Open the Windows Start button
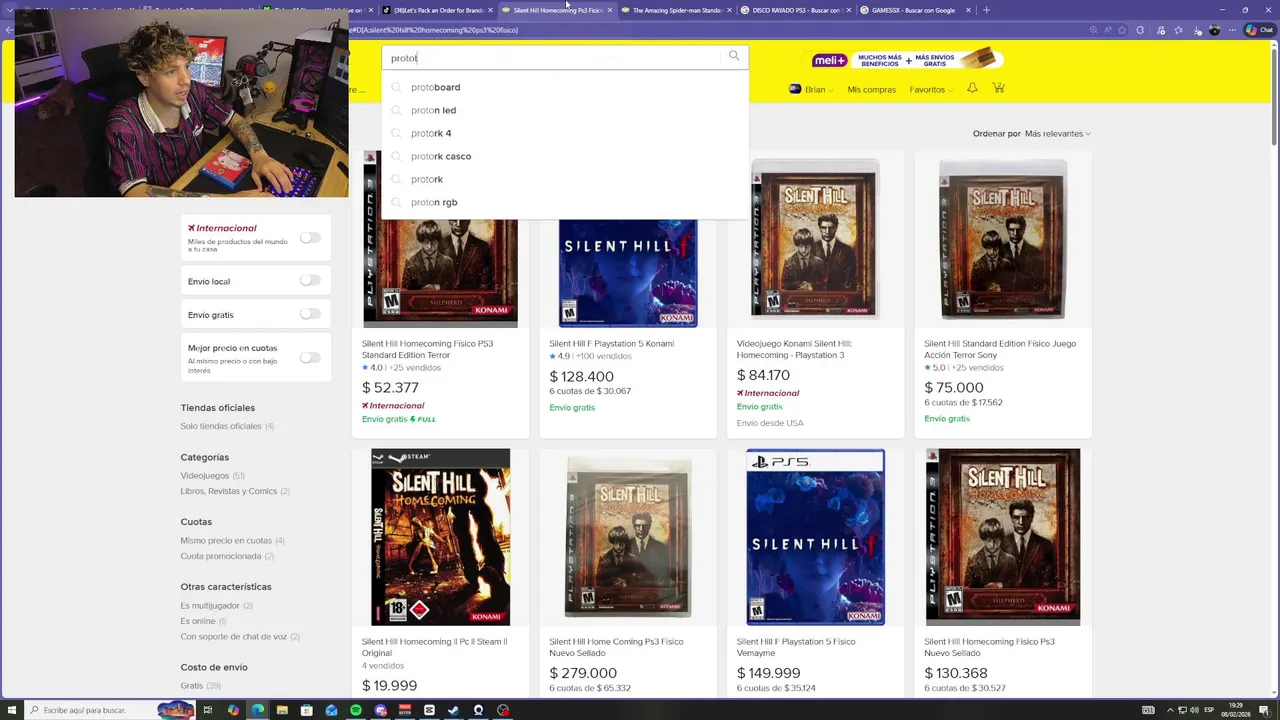The image size is (1280, 720). pos(12,710)
